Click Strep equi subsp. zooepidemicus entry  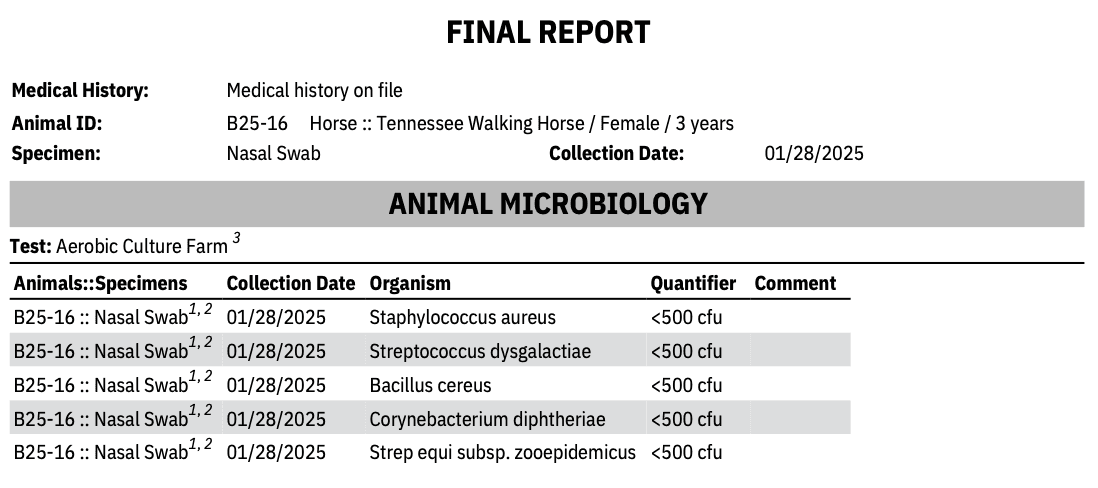tap(502, 453)
